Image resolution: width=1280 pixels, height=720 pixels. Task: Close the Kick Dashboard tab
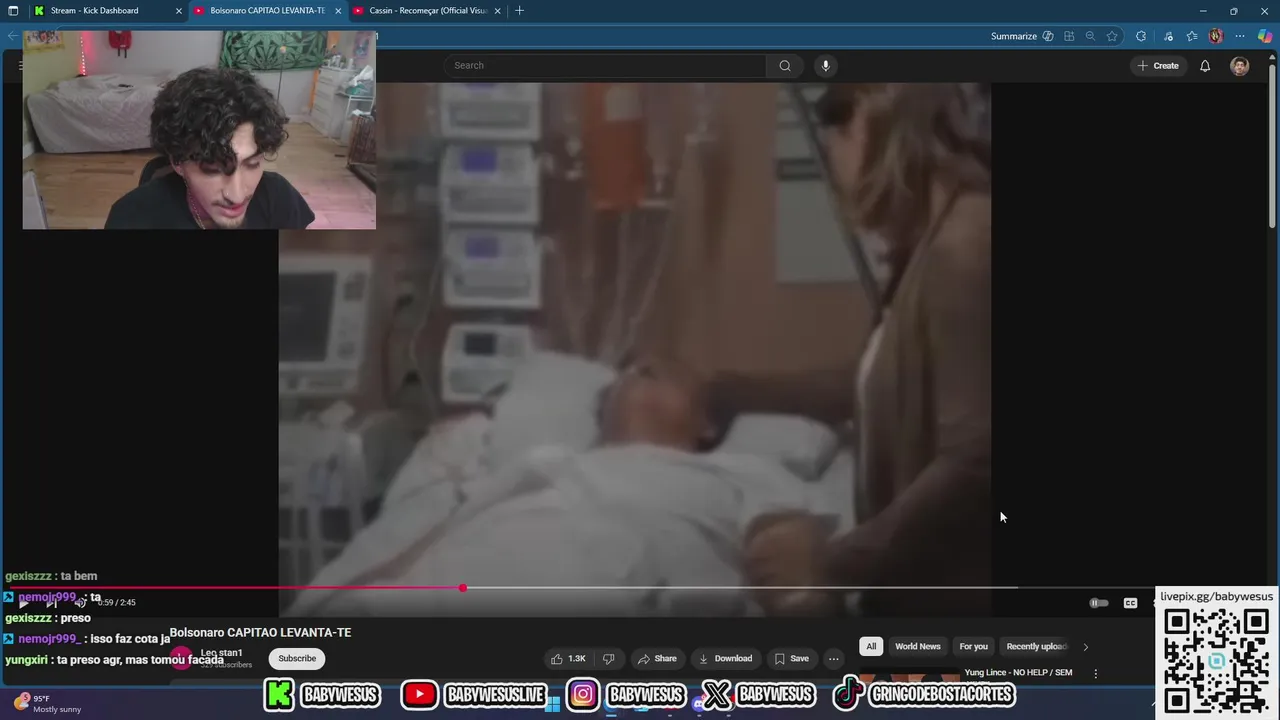click(179, 11)
